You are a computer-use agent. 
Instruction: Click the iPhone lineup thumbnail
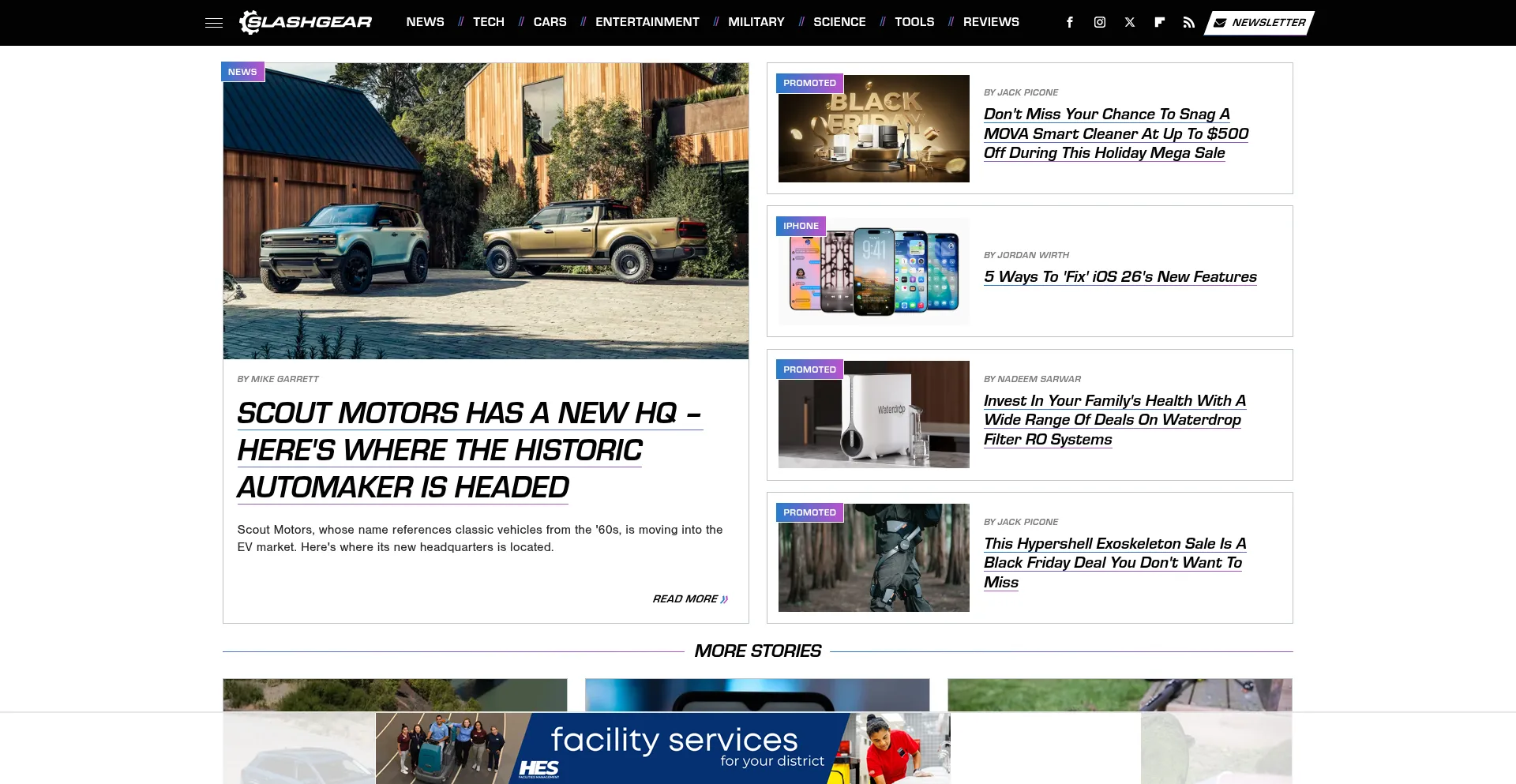tap(873, 272)
